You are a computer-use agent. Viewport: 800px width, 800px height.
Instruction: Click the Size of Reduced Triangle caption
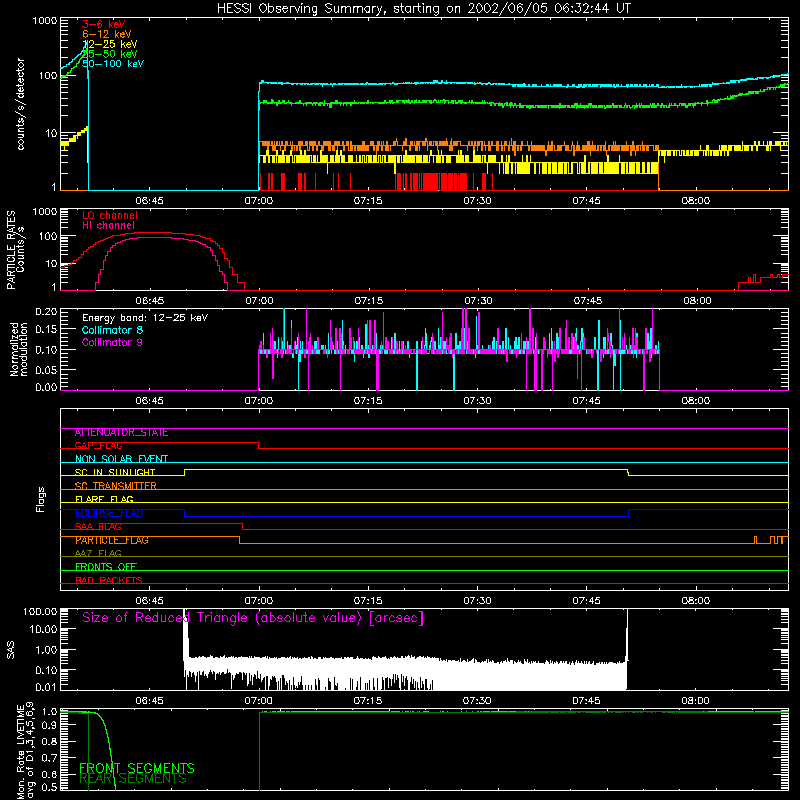click(253, 618)
